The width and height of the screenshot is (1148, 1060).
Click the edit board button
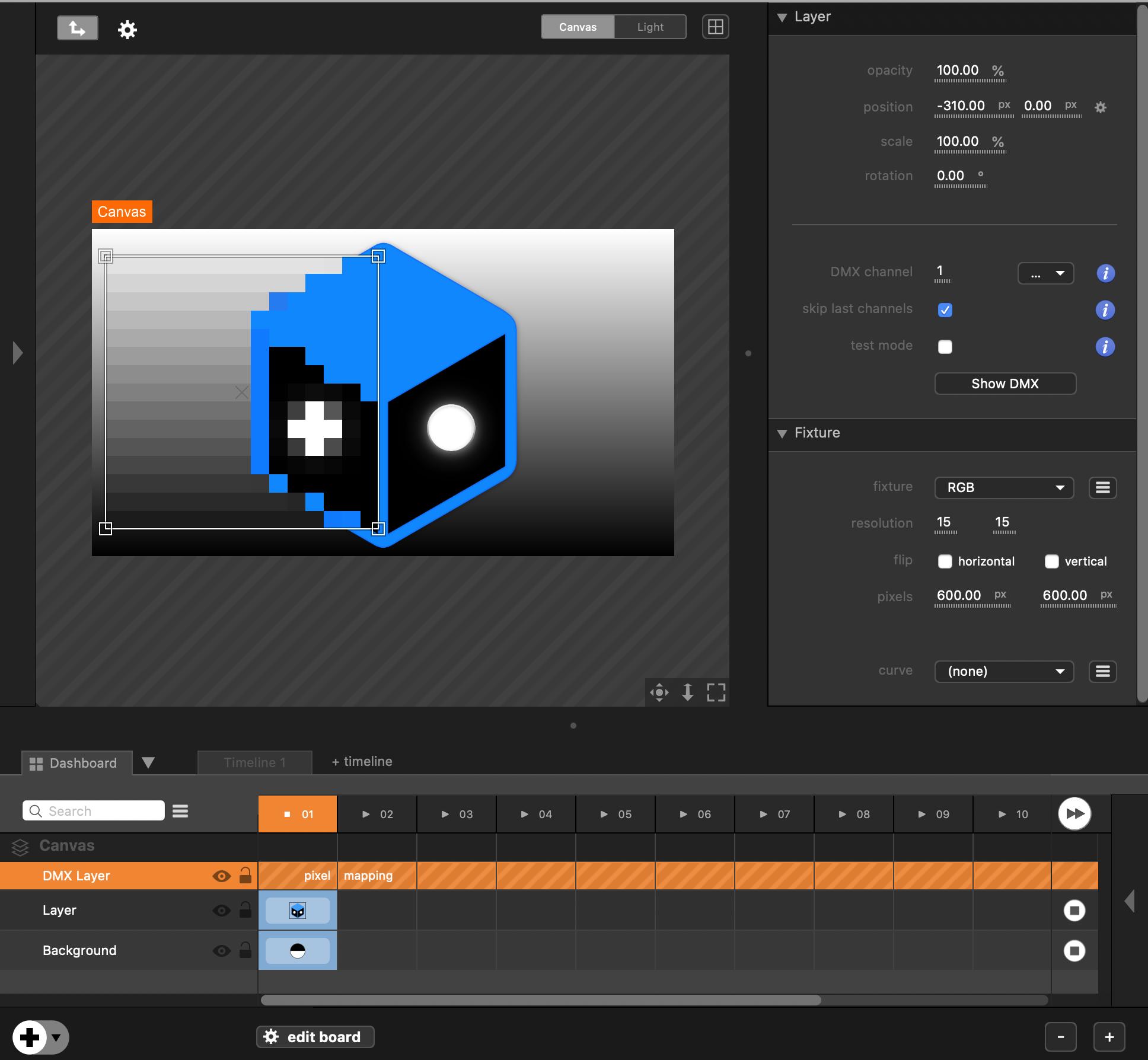coord(315,1037)
